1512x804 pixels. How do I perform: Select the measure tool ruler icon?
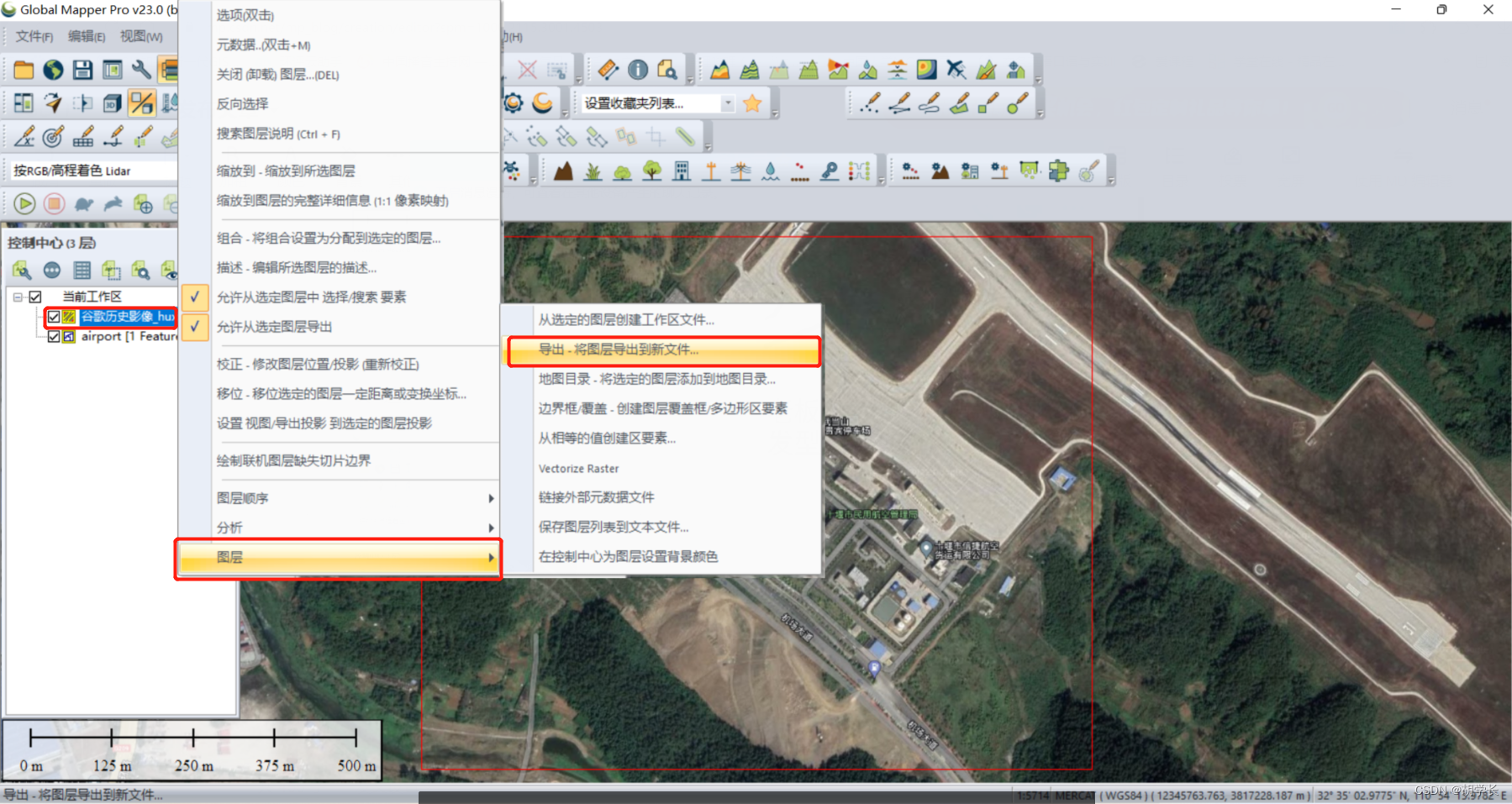coord(608,69)
